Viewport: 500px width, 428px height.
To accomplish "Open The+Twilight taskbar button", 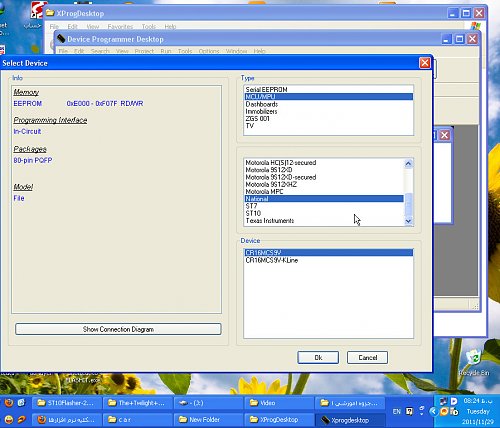I will click(x=138, y=403).
